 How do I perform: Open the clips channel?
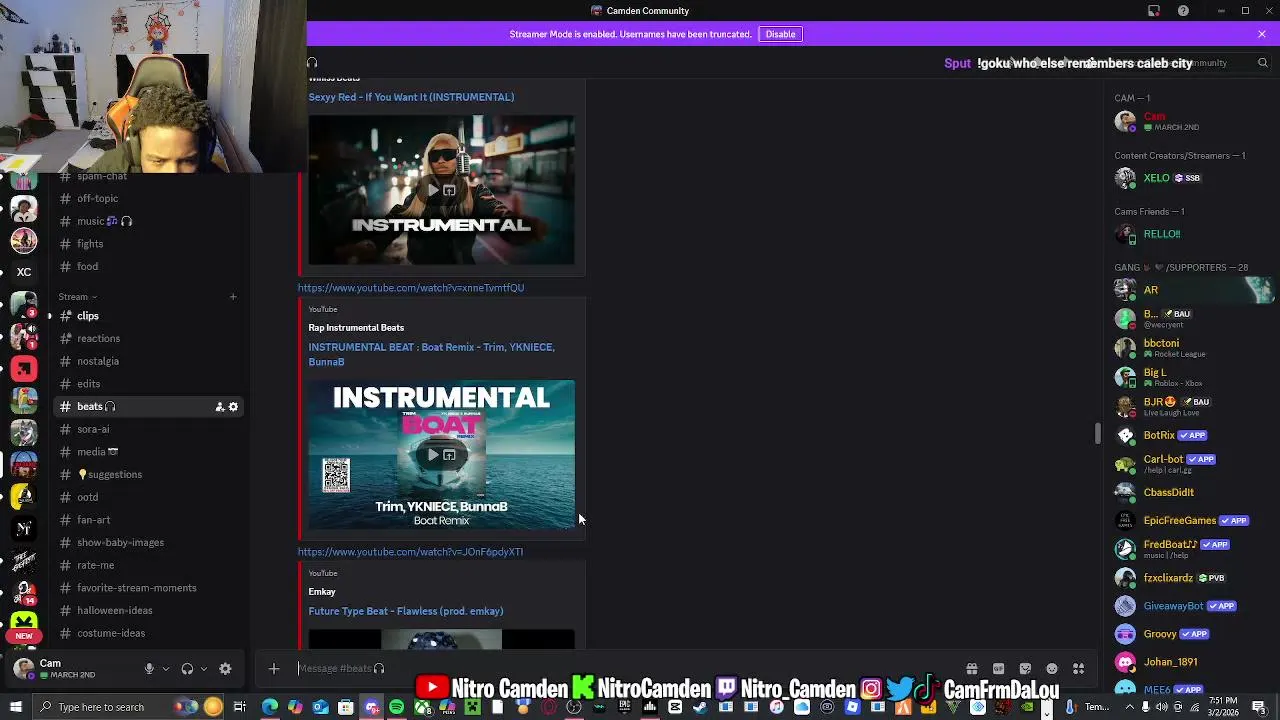point(150,316)
